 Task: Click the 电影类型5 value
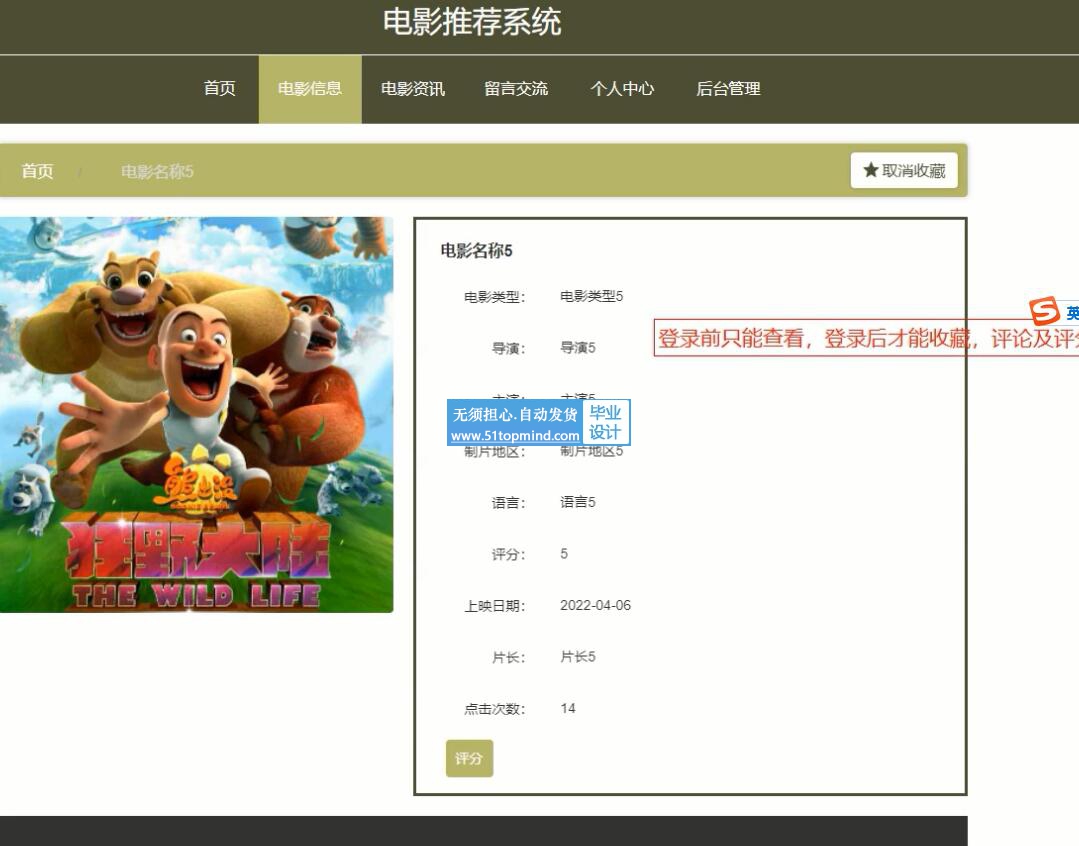coord(592,296)
